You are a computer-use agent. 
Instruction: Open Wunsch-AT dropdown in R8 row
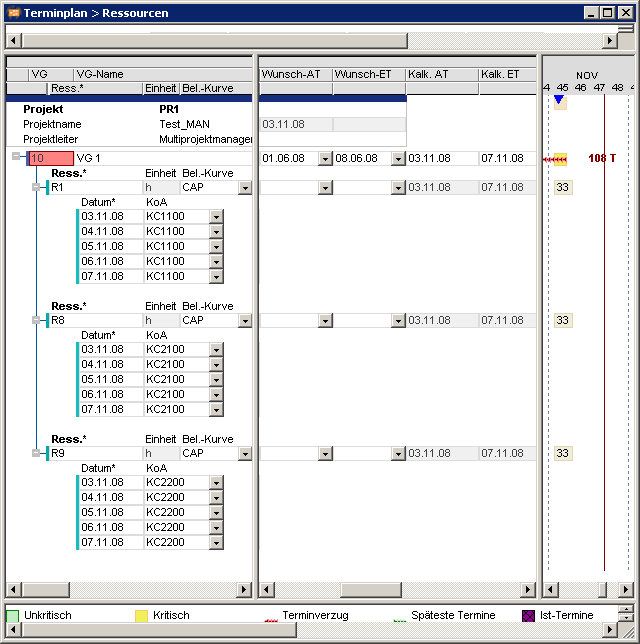coord(325,321)
